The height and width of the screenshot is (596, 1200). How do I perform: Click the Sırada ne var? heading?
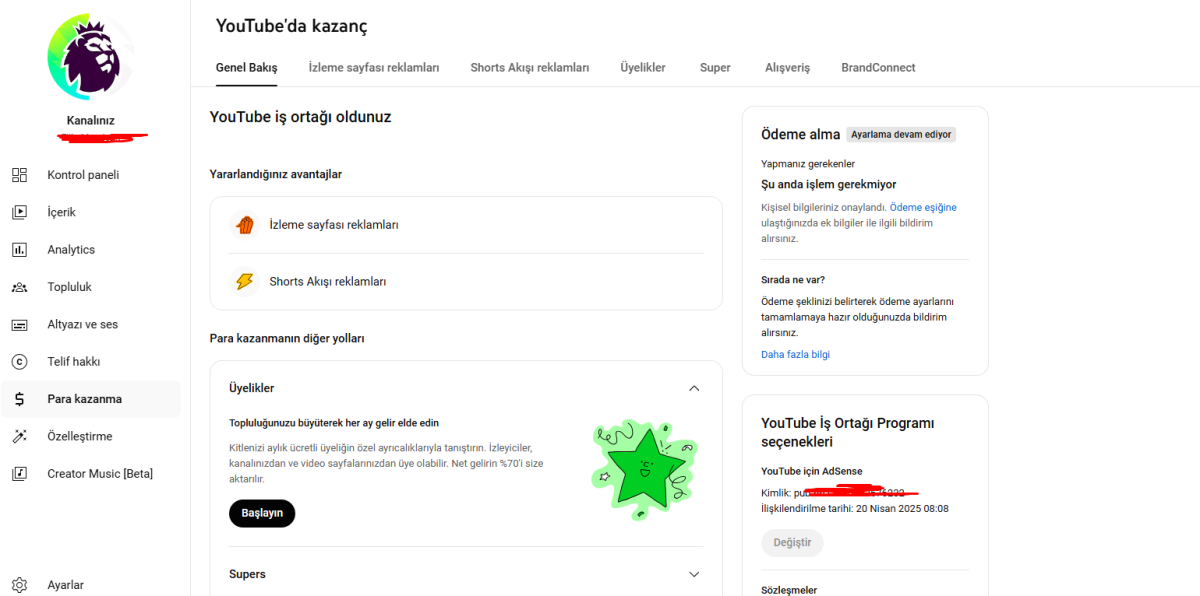pos(793,280)
